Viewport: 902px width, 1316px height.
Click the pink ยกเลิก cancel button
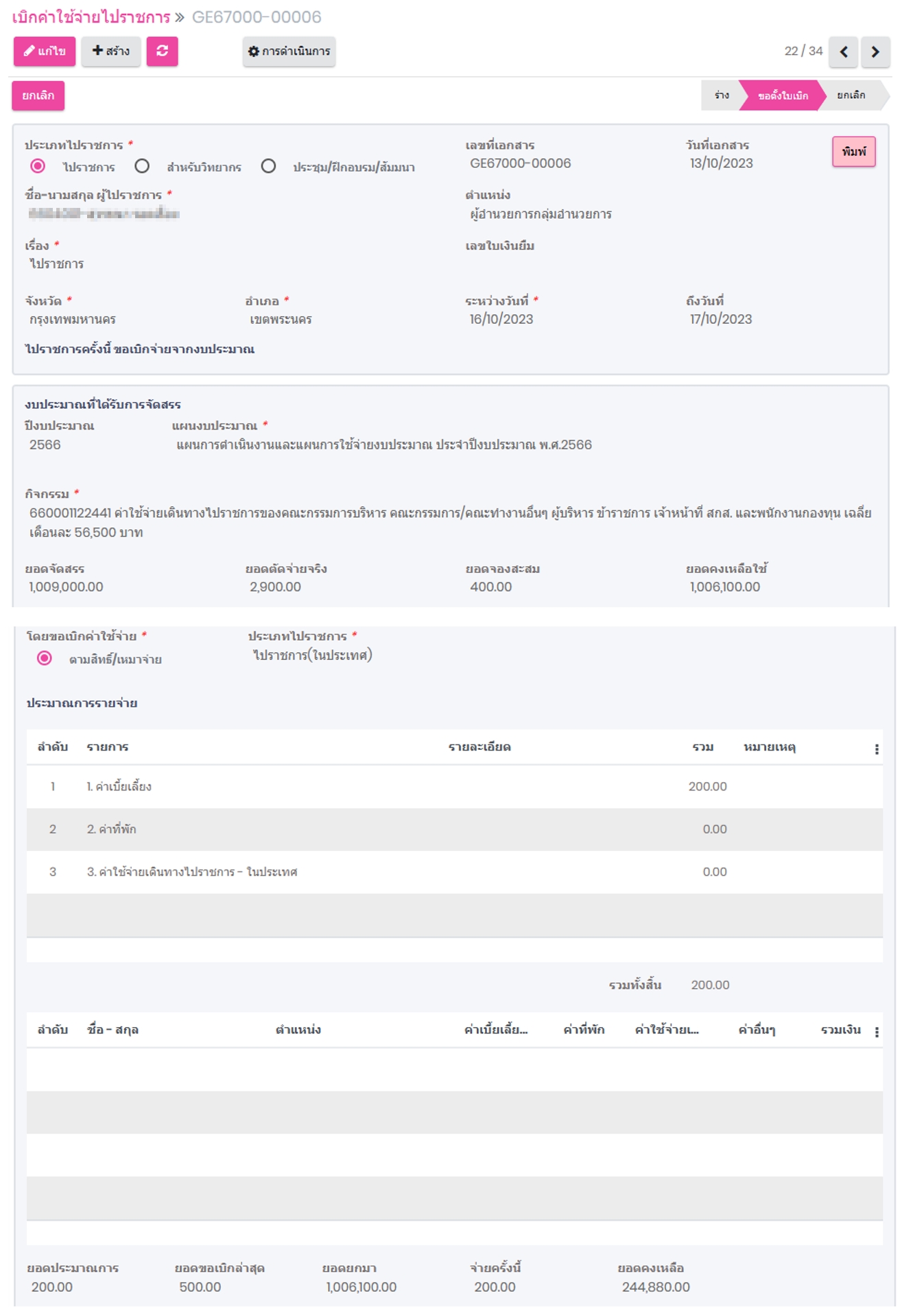point(38,95)
